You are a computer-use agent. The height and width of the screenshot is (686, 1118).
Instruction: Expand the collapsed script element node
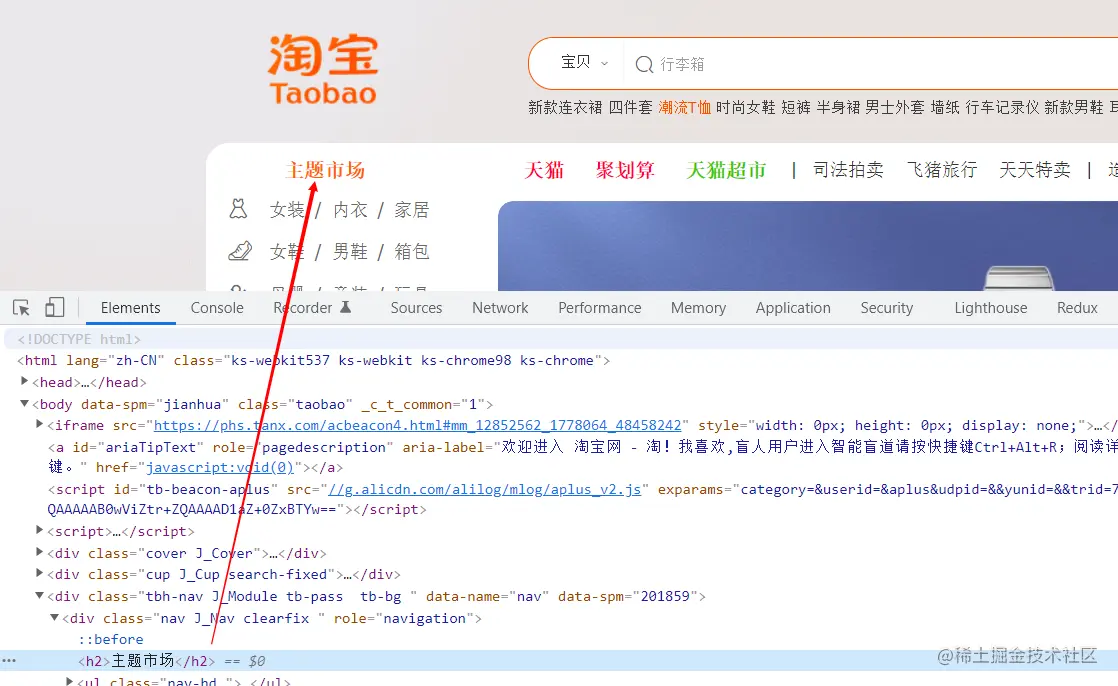(39, 530)
